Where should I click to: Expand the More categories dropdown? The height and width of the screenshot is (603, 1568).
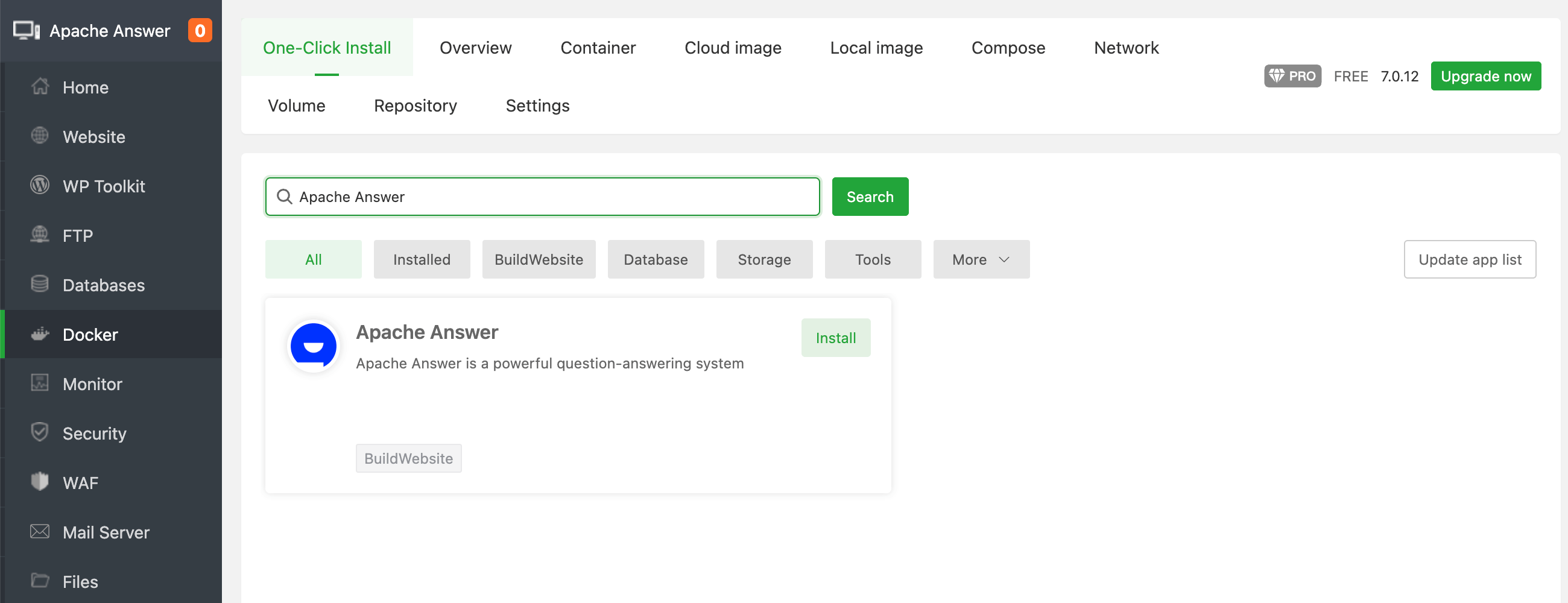point(981,260)
